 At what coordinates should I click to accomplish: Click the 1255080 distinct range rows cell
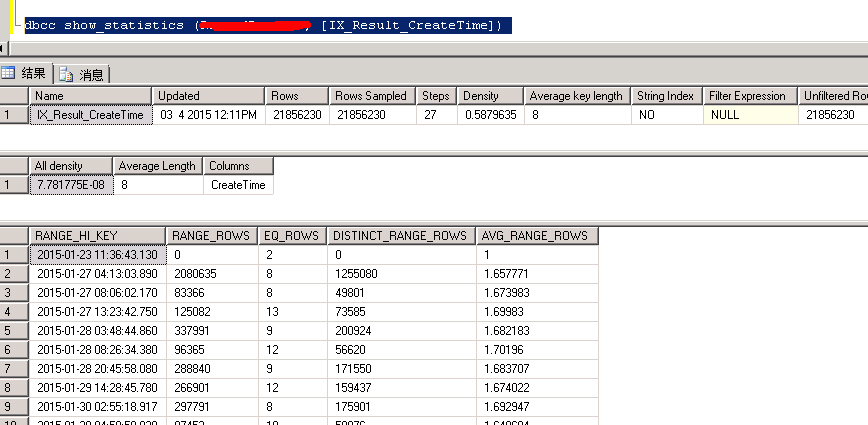point(401,274)
